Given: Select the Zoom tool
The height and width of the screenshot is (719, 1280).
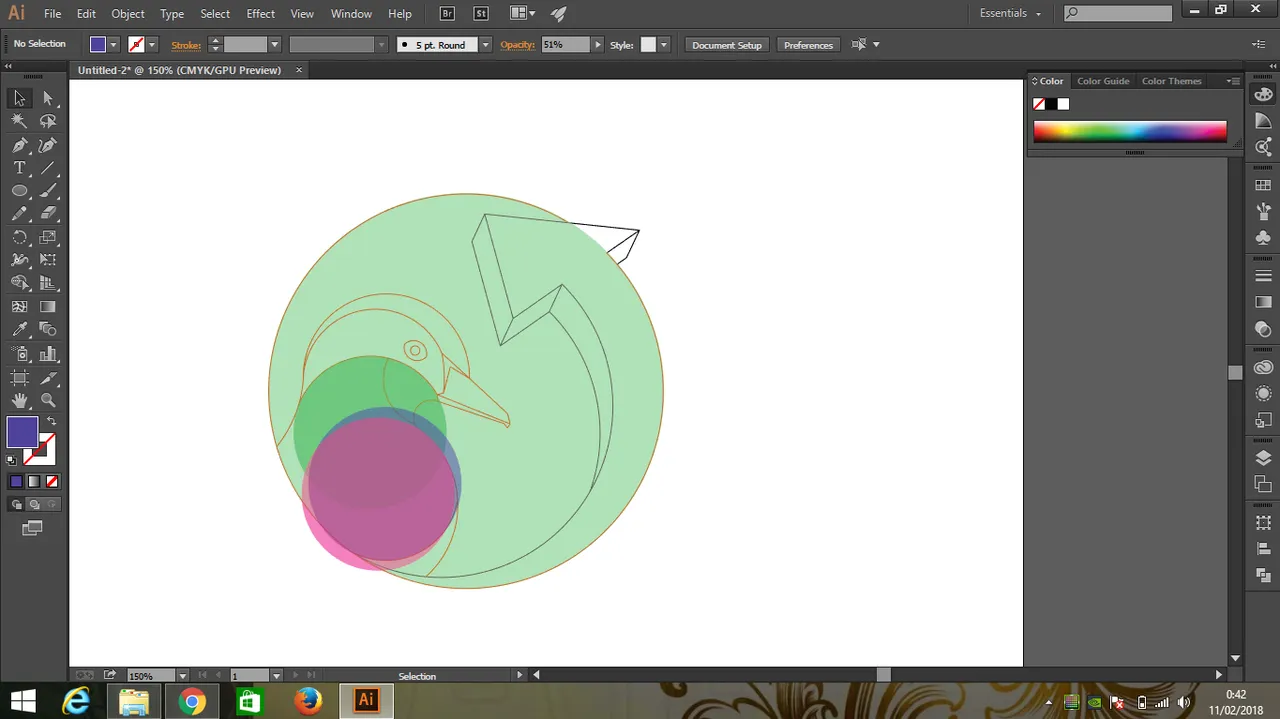Looking at the screenshot, I should click(x=48, y=401).
